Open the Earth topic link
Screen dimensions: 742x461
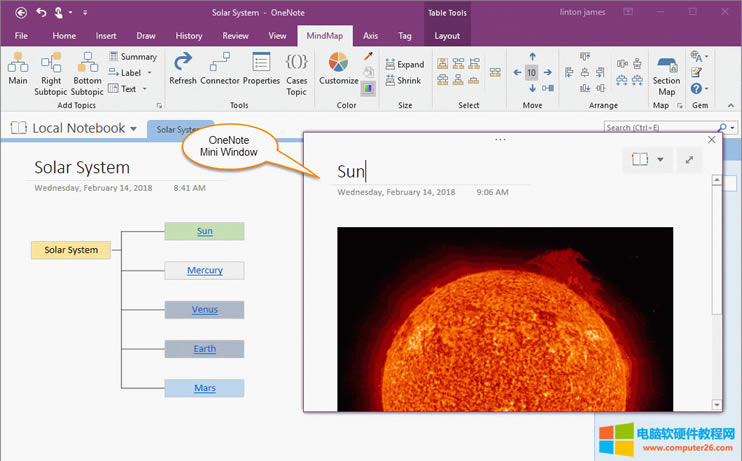coord(205,349)
